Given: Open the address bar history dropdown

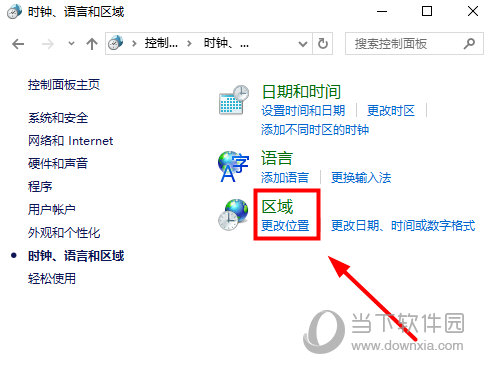Looking at the screenshot, I should (303, 44).
